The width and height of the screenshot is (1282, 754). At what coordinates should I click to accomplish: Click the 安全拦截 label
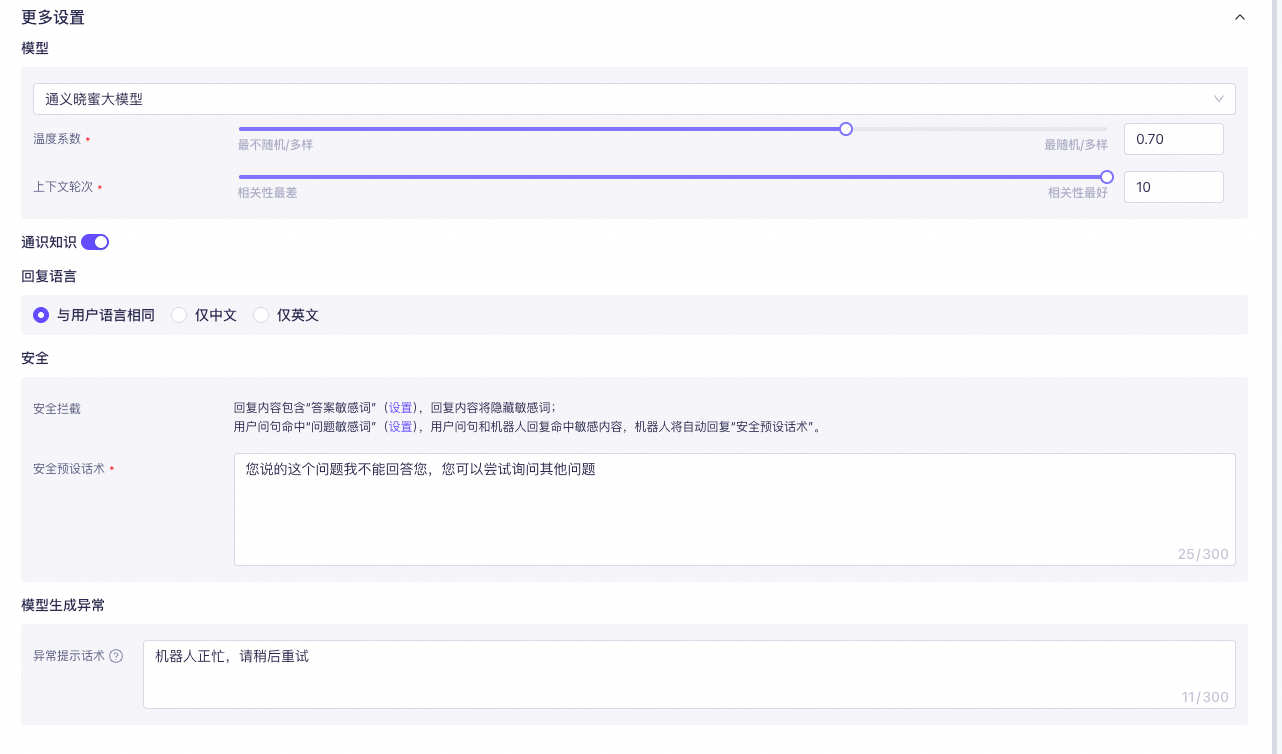click(57, 408)
